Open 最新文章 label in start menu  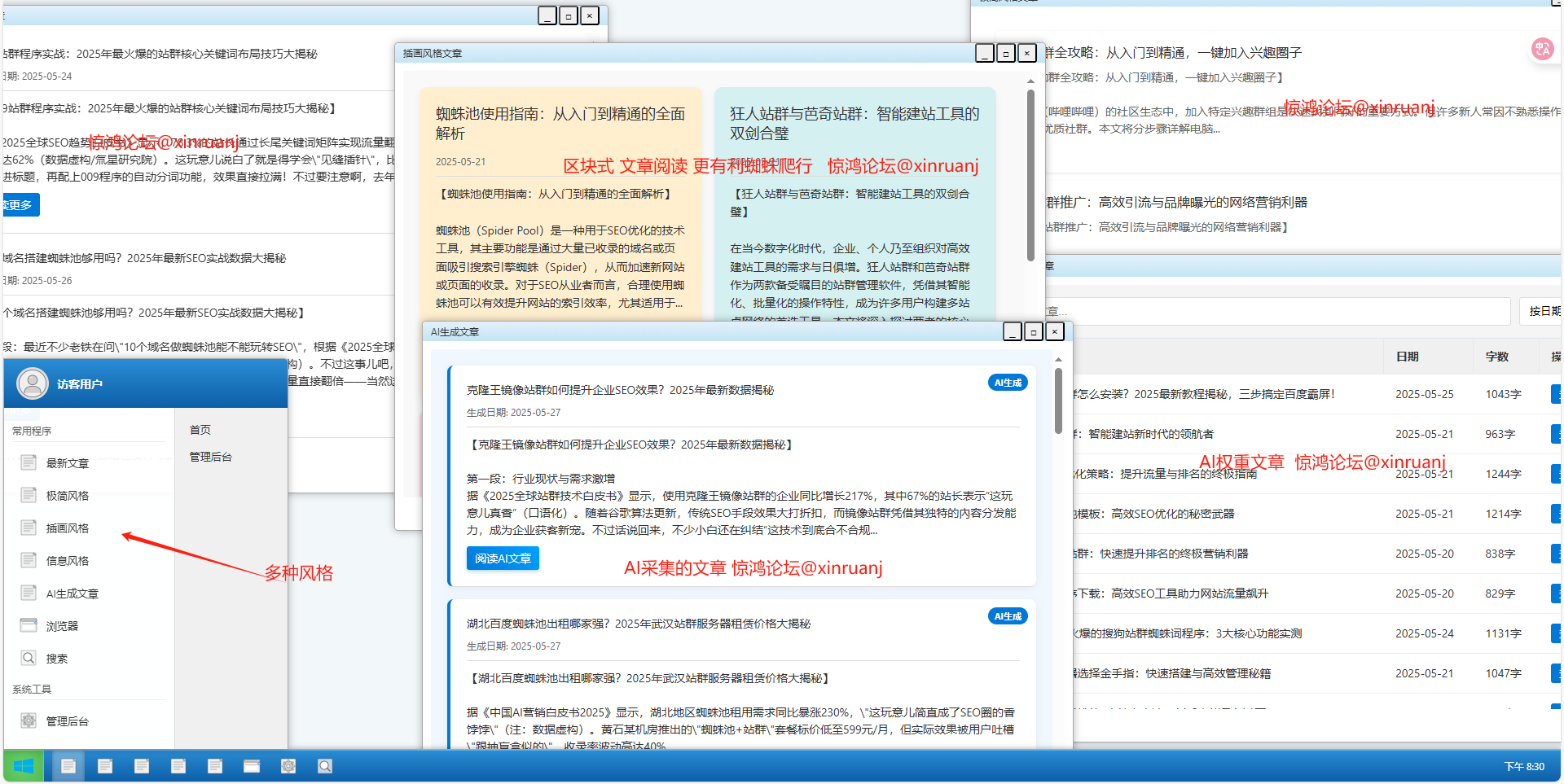tap(68, 463)
